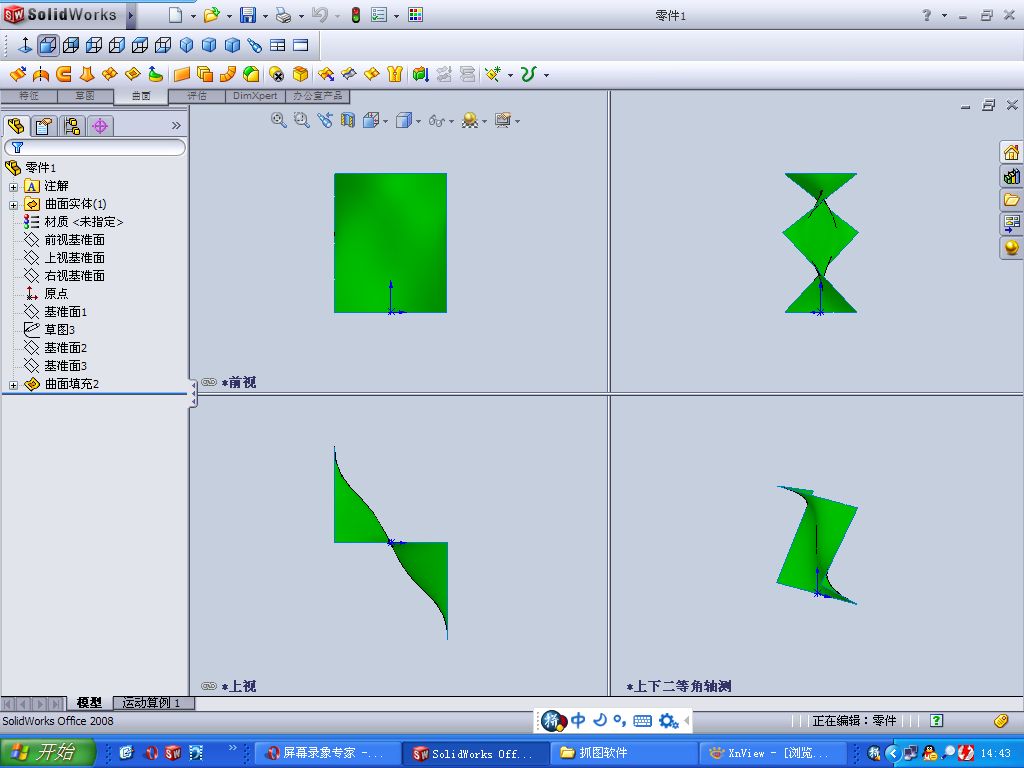Open the Curves tool dropdown arrow
This screenshot has width=1024, height=768.
tap(546, 75)
